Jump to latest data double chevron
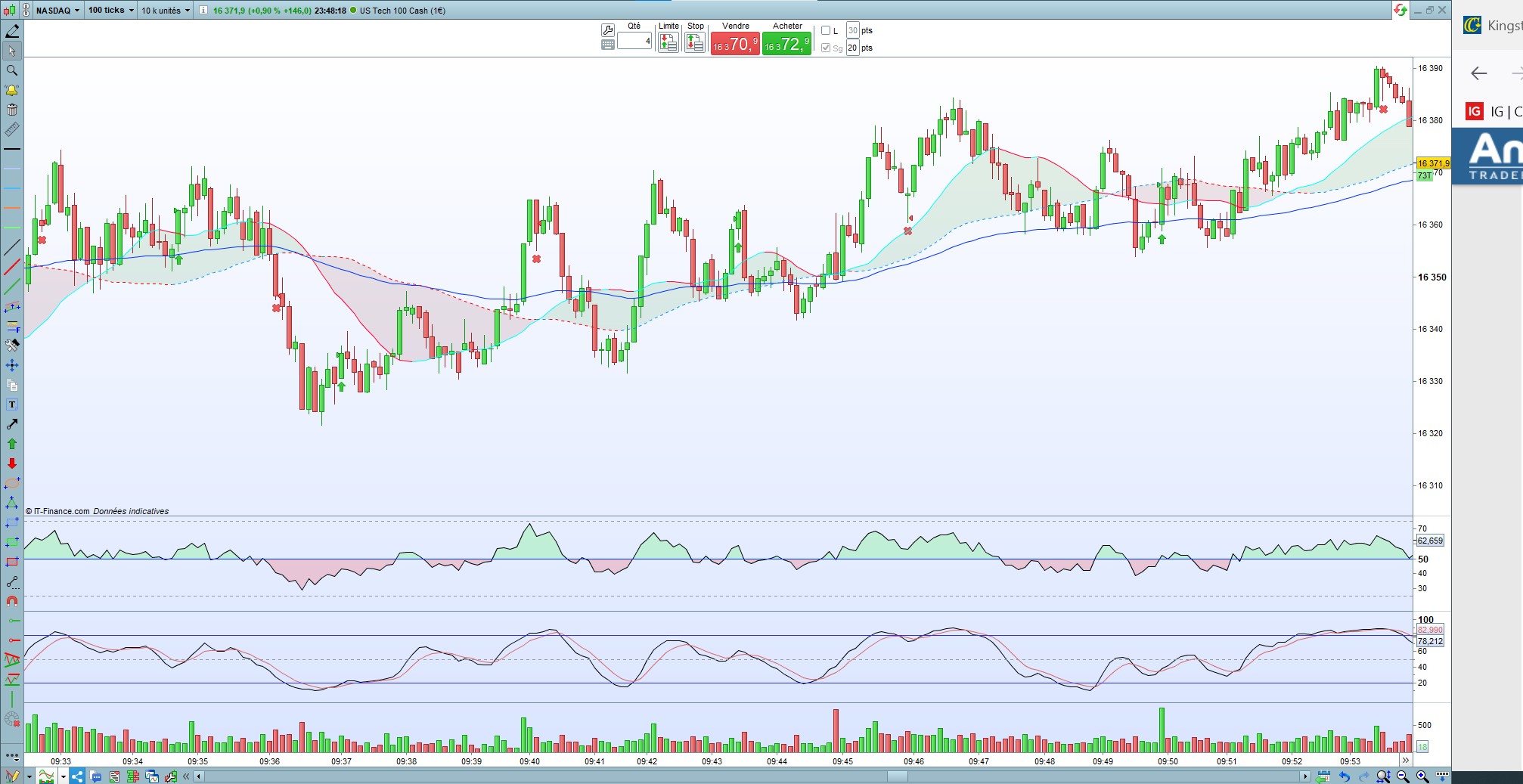This screenshot has width=1523, height=784. point(1405,761)
